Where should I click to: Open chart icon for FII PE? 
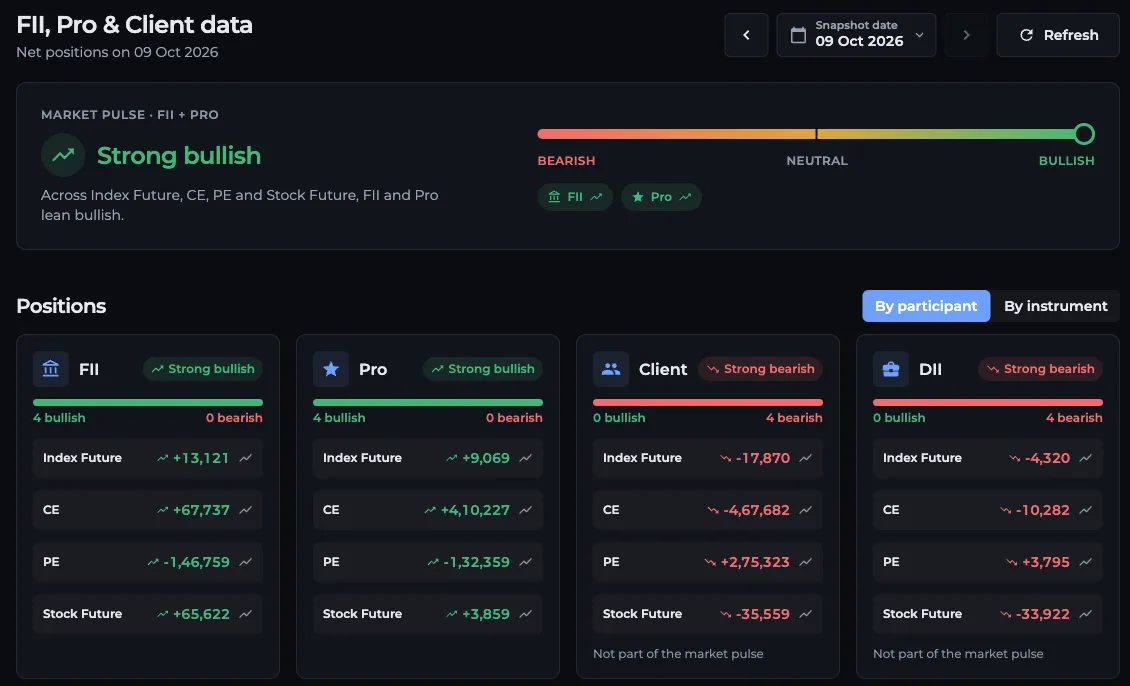coord(246,562)
